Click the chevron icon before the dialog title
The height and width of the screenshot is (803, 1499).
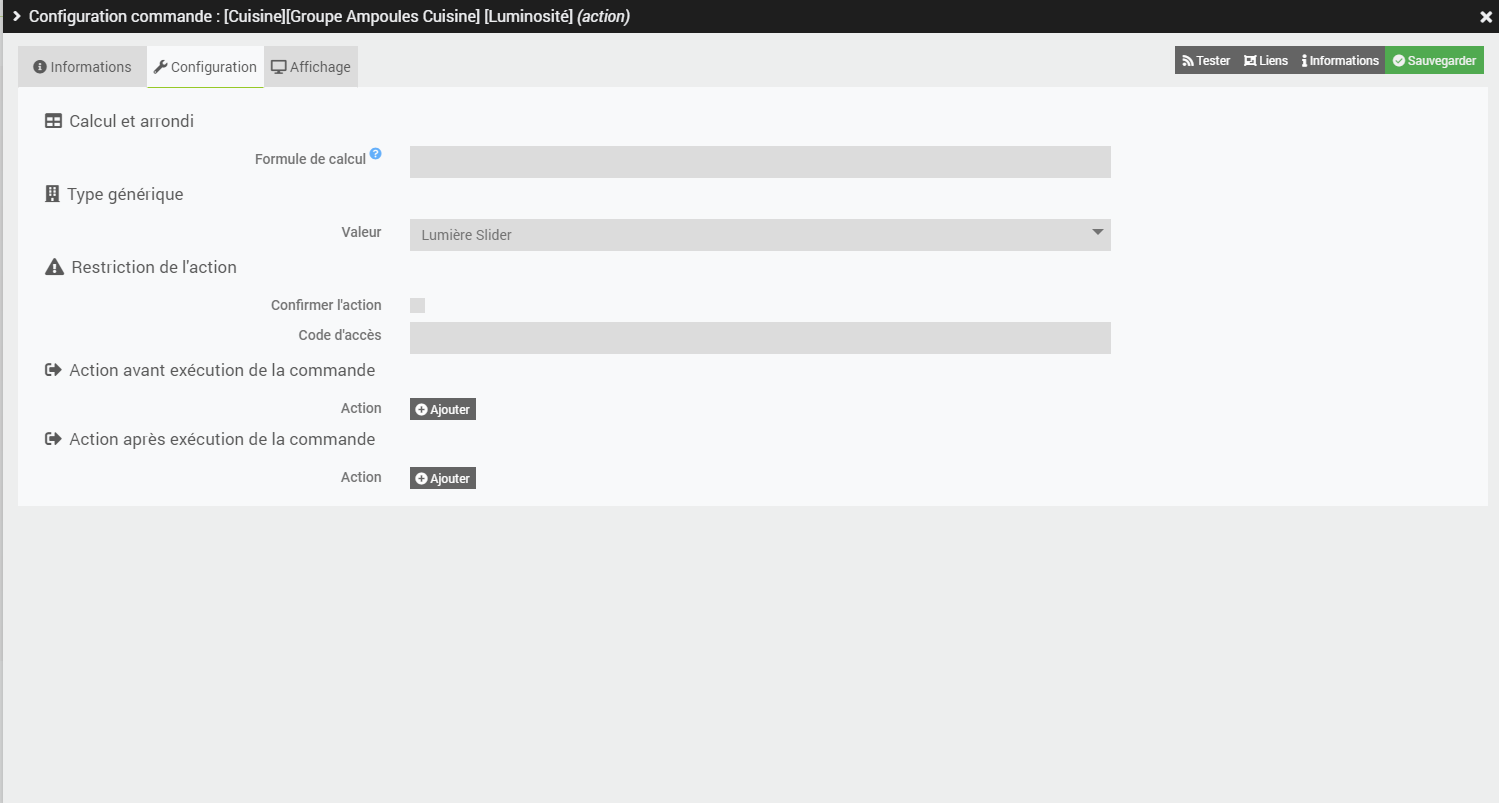pyautogui.click(x=16, y=16)
